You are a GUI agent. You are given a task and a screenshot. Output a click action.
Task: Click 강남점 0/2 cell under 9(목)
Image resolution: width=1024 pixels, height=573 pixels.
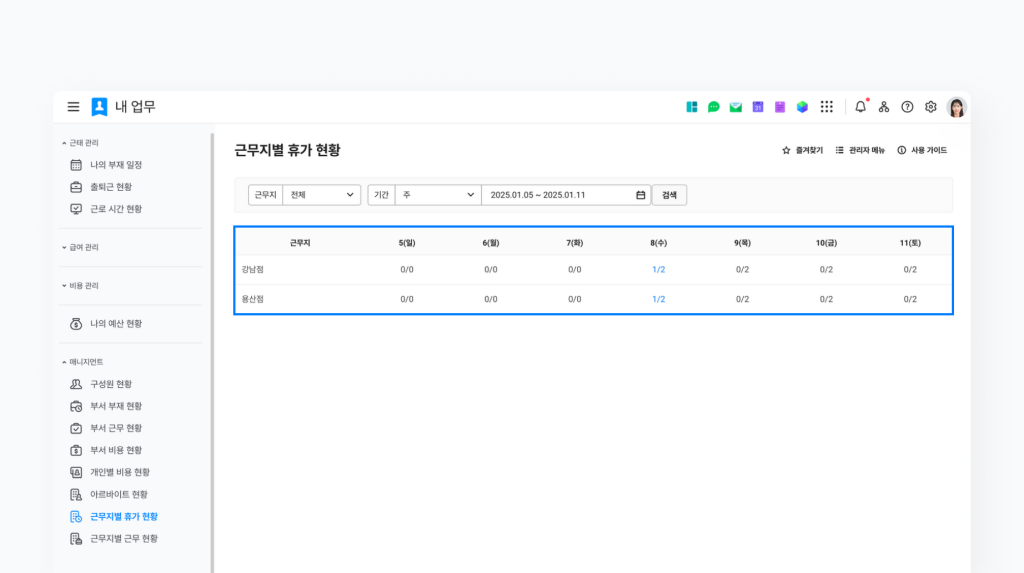[743, 269]
